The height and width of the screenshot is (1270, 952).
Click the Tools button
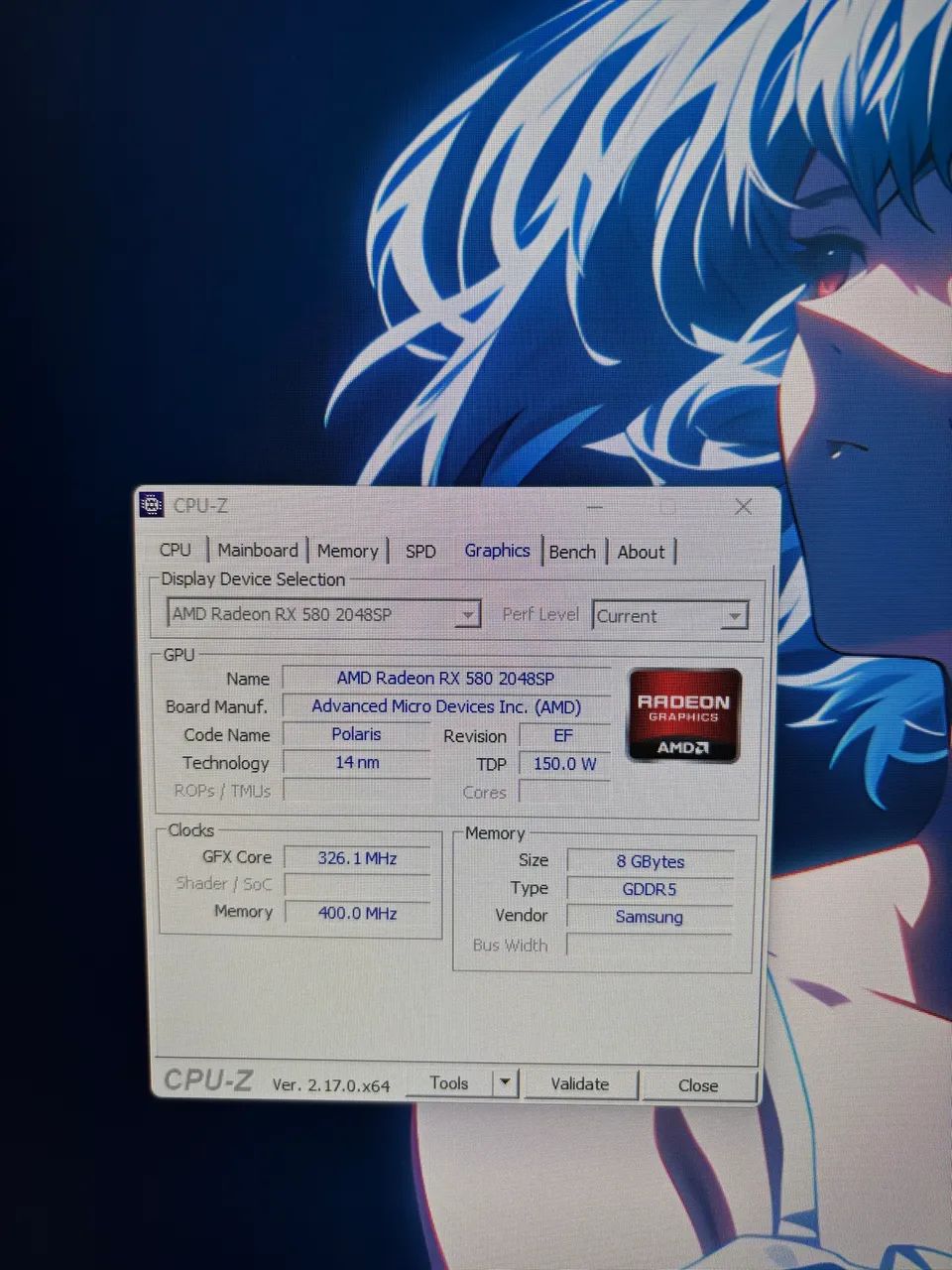tap(449, 1082)
